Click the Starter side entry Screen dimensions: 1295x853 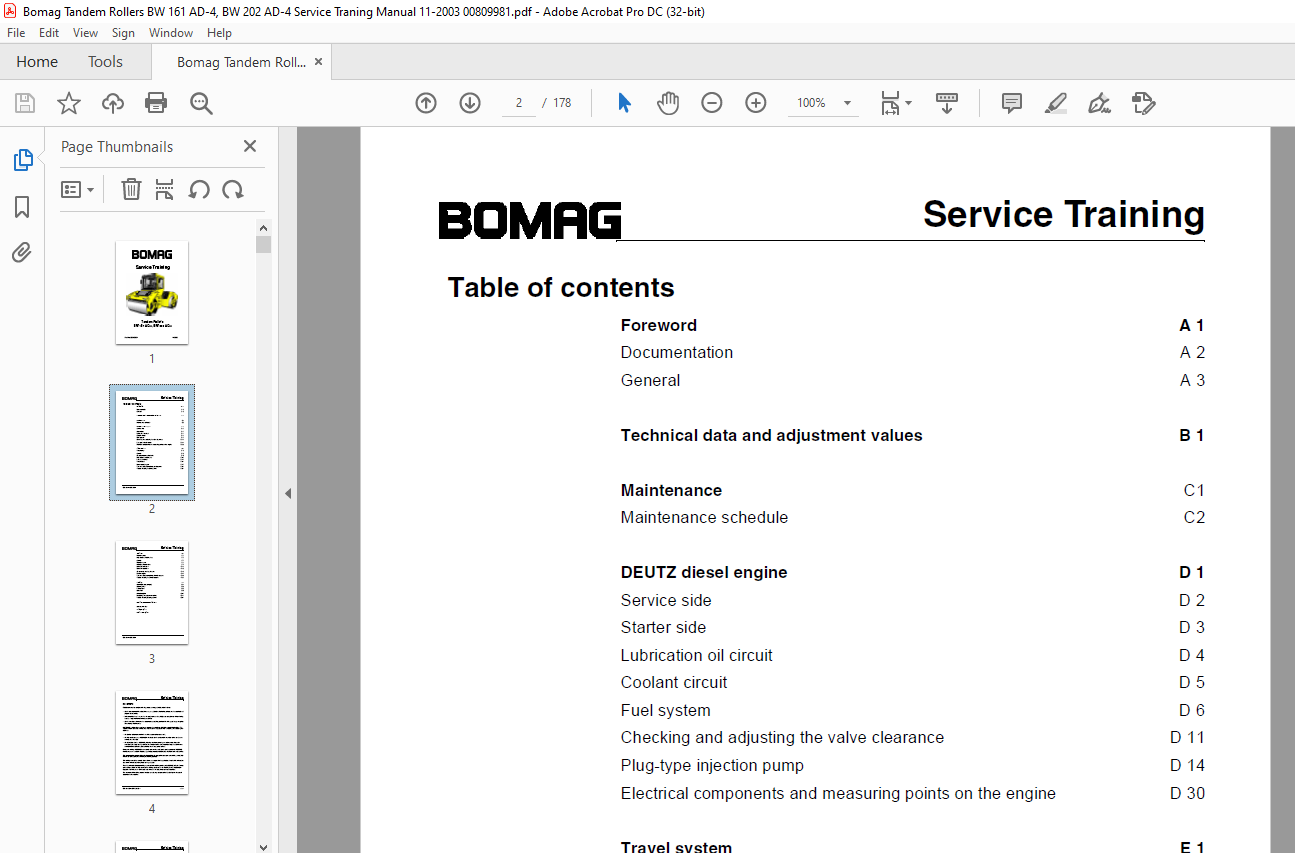(663, 627)
